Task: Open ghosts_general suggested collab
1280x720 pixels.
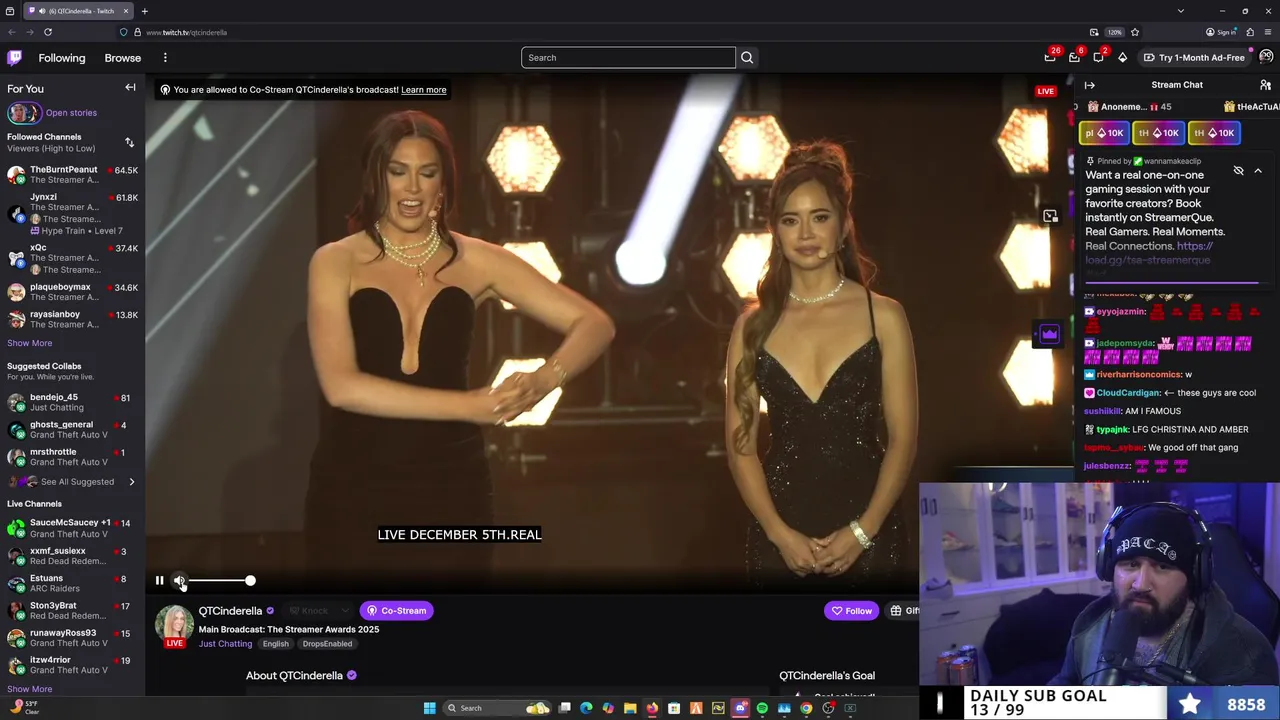Action: (x=72, y=430)
